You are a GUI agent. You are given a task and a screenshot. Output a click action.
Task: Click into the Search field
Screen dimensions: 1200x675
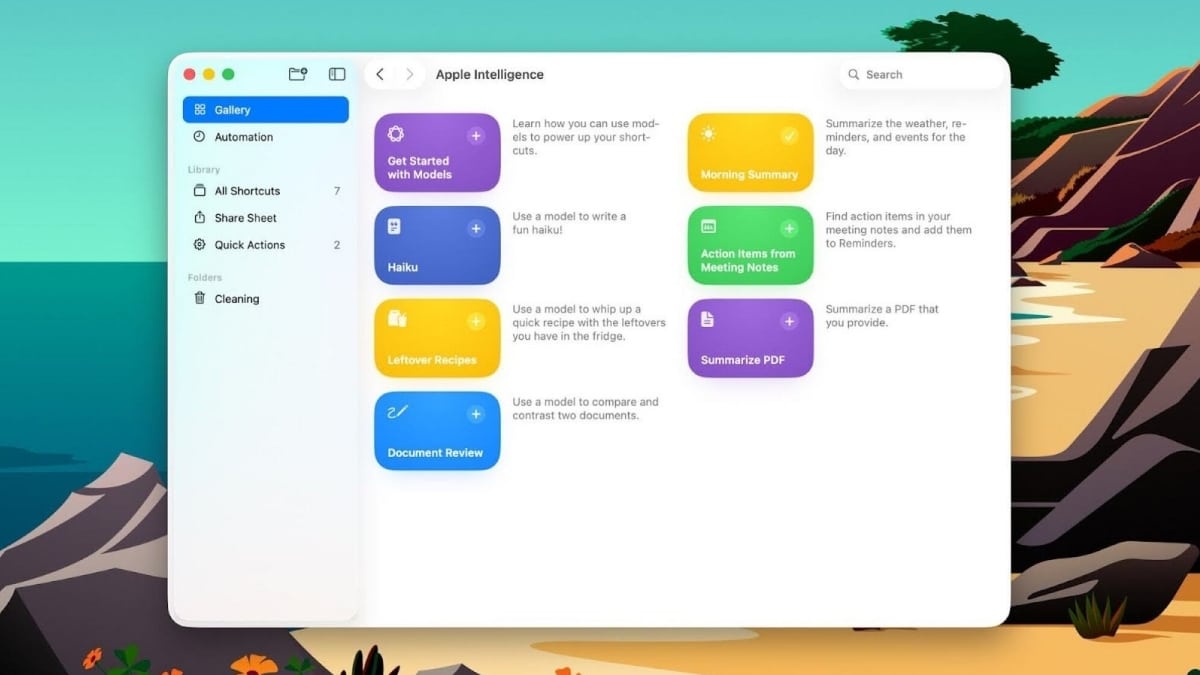[921, 74]
